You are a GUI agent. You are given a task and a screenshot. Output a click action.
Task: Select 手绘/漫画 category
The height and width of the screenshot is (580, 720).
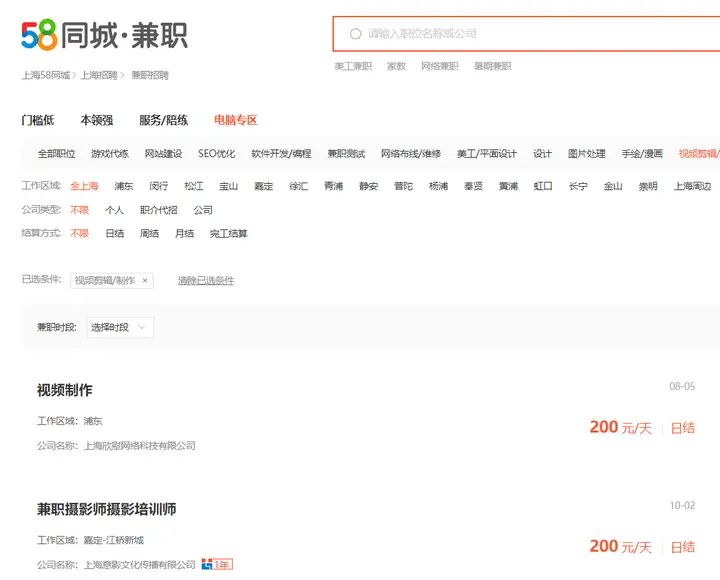point(642,154)
